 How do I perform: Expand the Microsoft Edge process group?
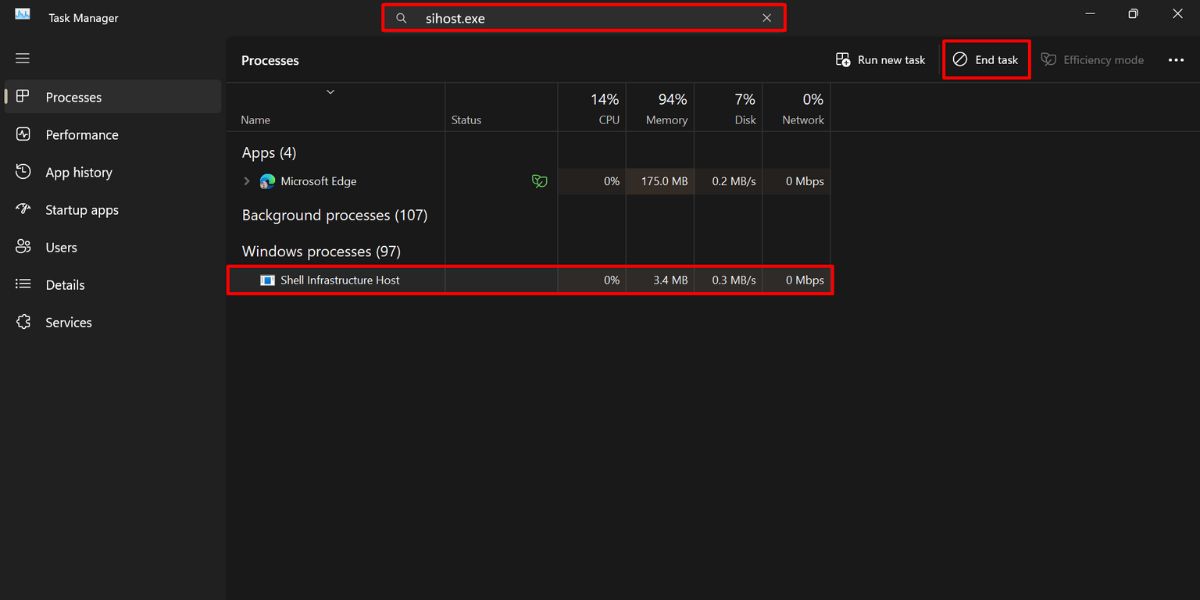[x=245, y=181]
